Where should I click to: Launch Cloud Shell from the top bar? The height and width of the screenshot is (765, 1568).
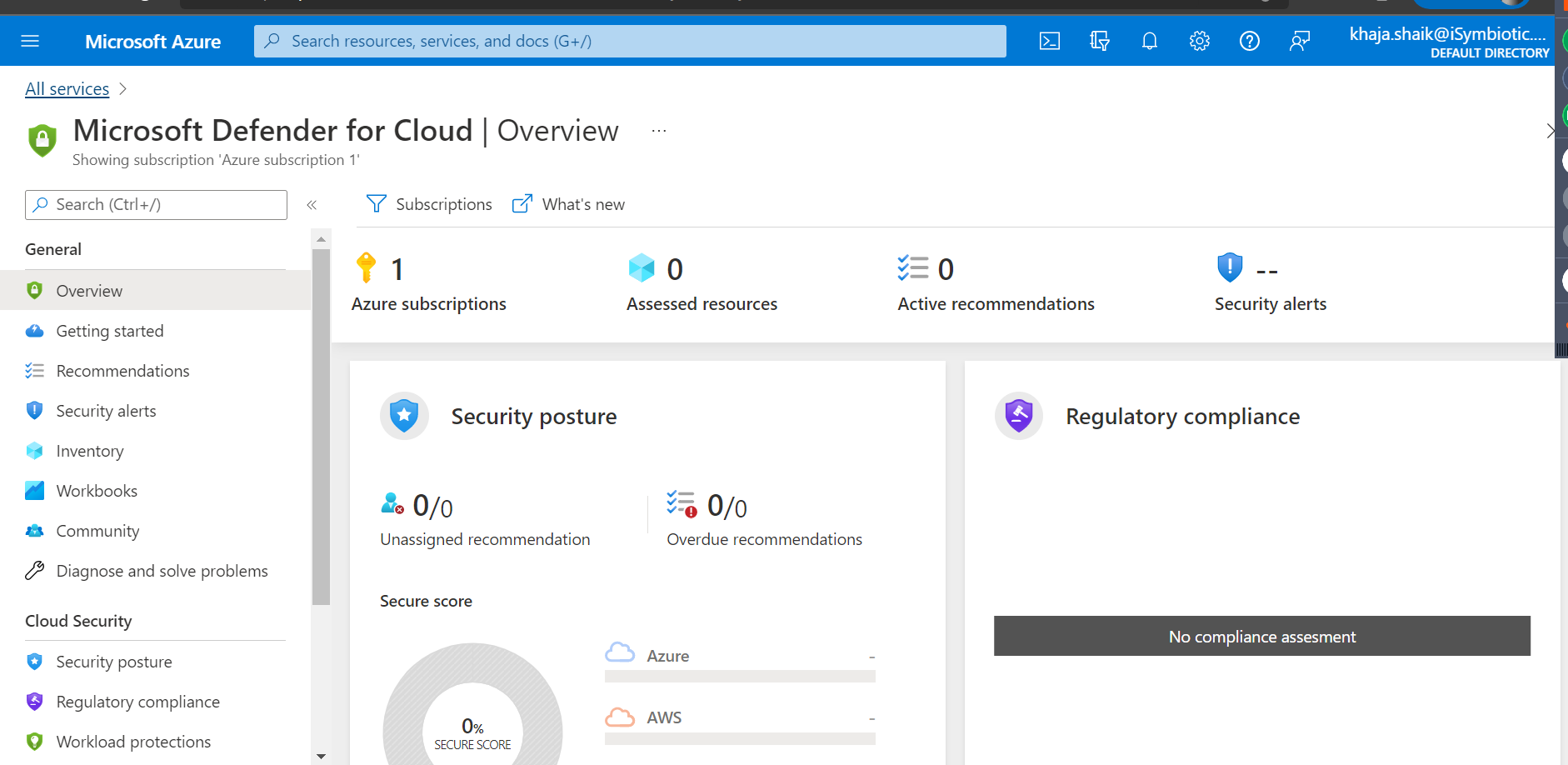pos(1050,41)
